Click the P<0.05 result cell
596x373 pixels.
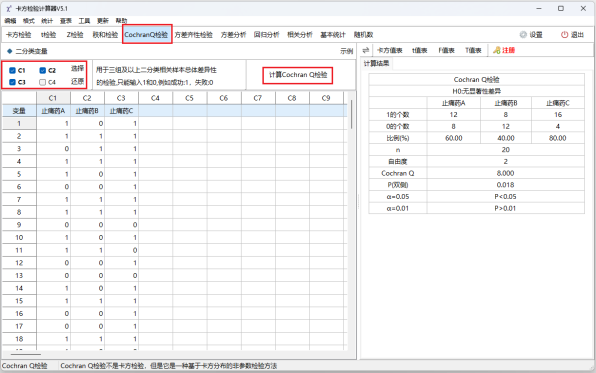pos(506,197)
